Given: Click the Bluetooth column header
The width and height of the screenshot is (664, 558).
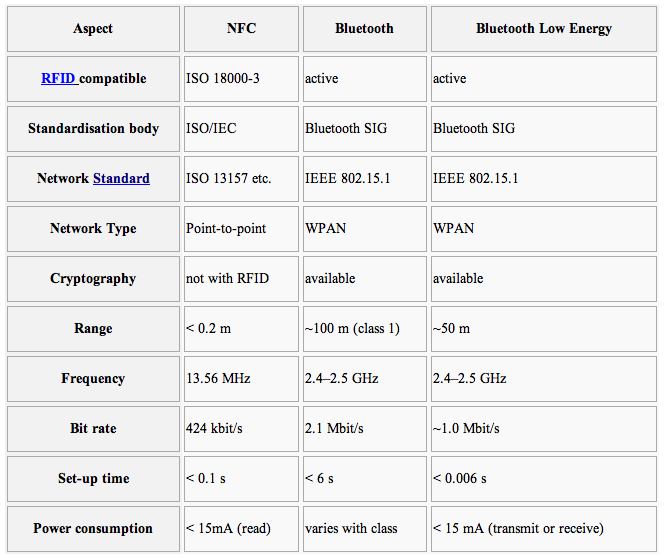Looking at the screenshot, I should [364, 29].
